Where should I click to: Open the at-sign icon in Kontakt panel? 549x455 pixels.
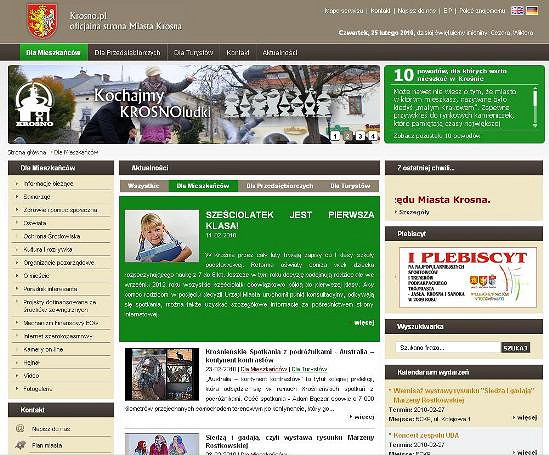click(20, 428)
